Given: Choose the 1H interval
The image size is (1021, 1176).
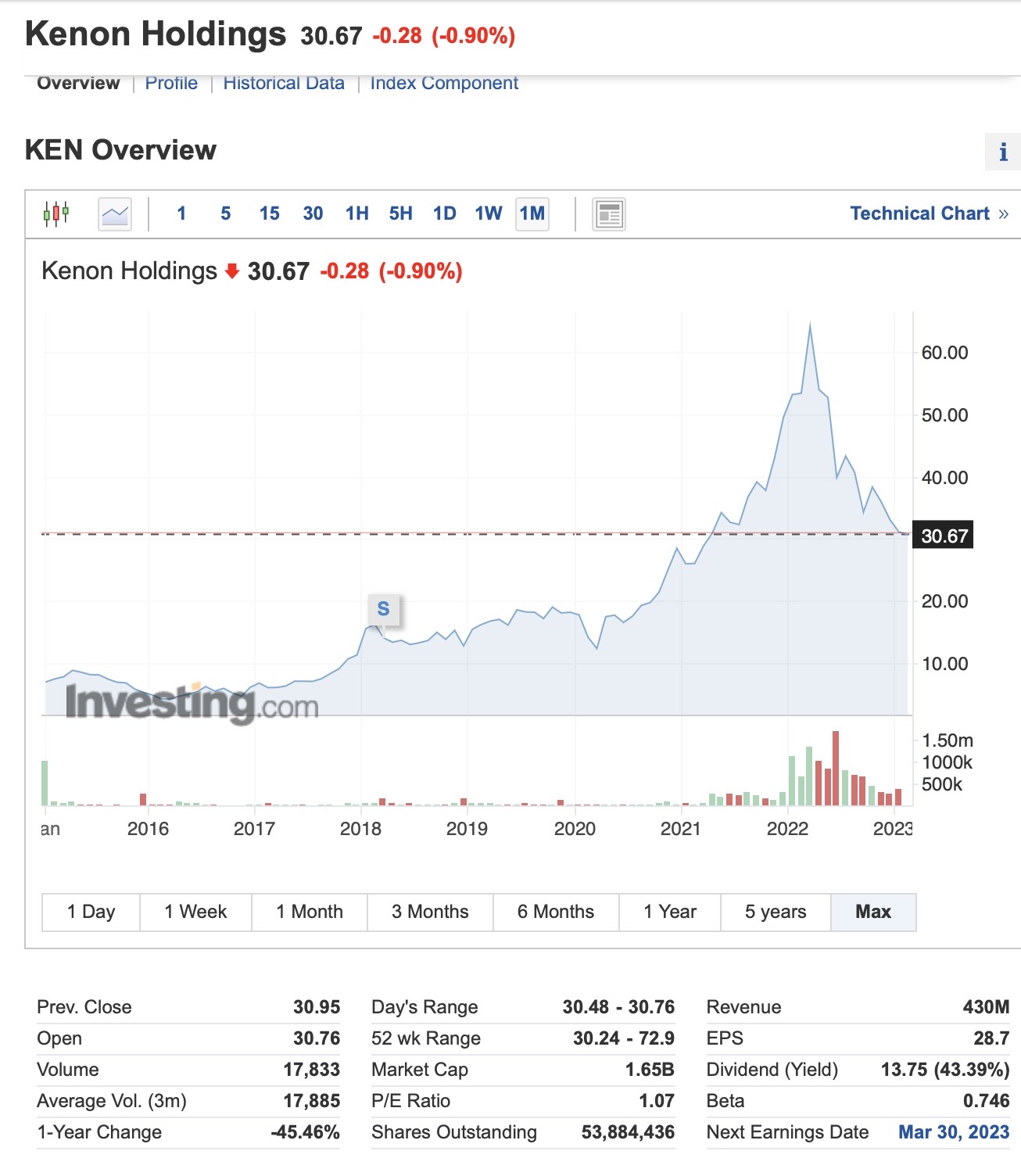Looking at the screenshot, I should pyautogui.click(x=357, y=213).
